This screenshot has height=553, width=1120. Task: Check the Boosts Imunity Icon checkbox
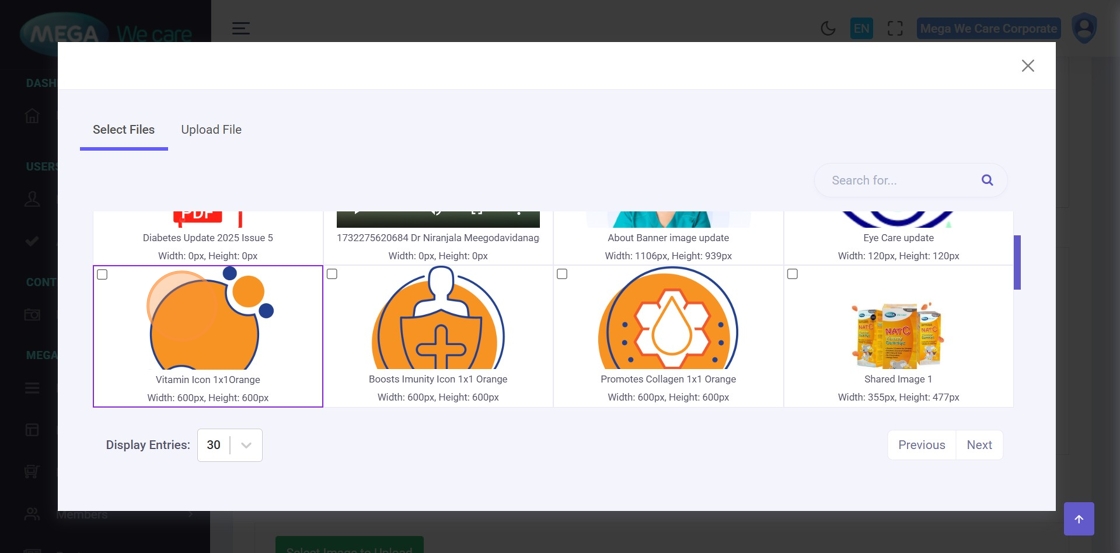coord(332,274)
